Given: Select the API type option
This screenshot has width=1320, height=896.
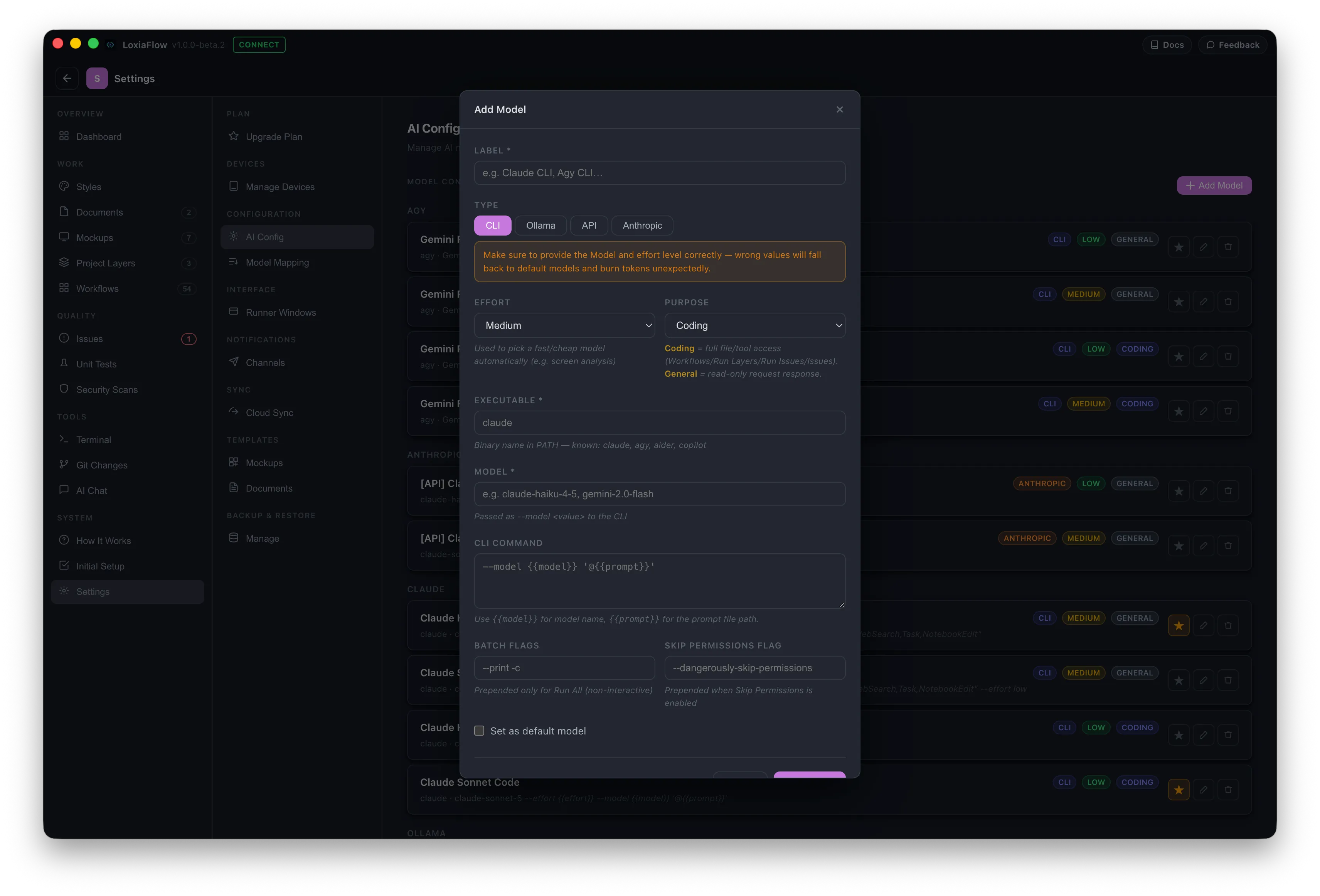Looking at the screenshot, I should (589, 226).
